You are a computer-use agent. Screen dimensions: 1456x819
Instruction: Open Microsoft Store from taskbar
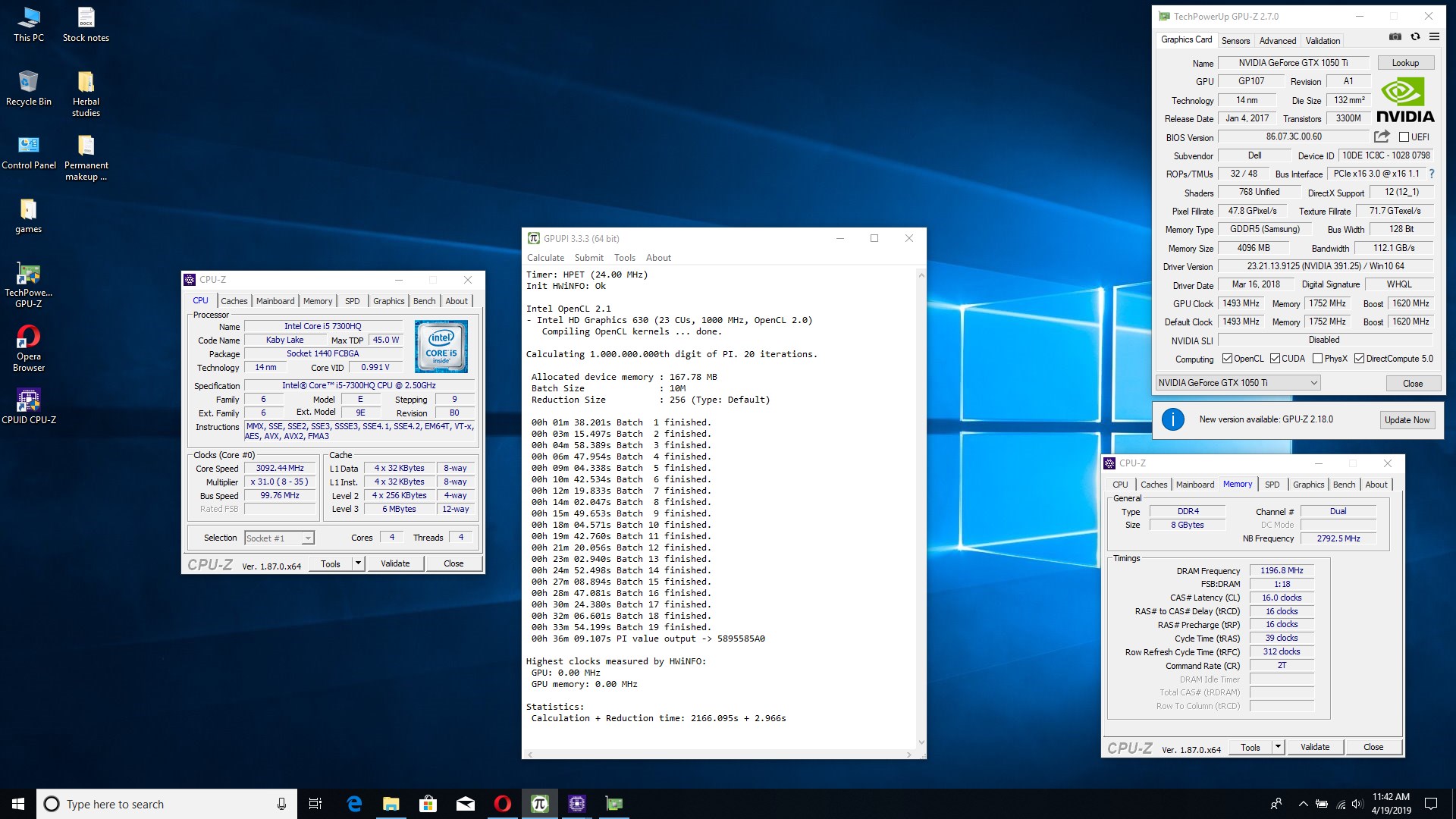(x=428, y=804)
